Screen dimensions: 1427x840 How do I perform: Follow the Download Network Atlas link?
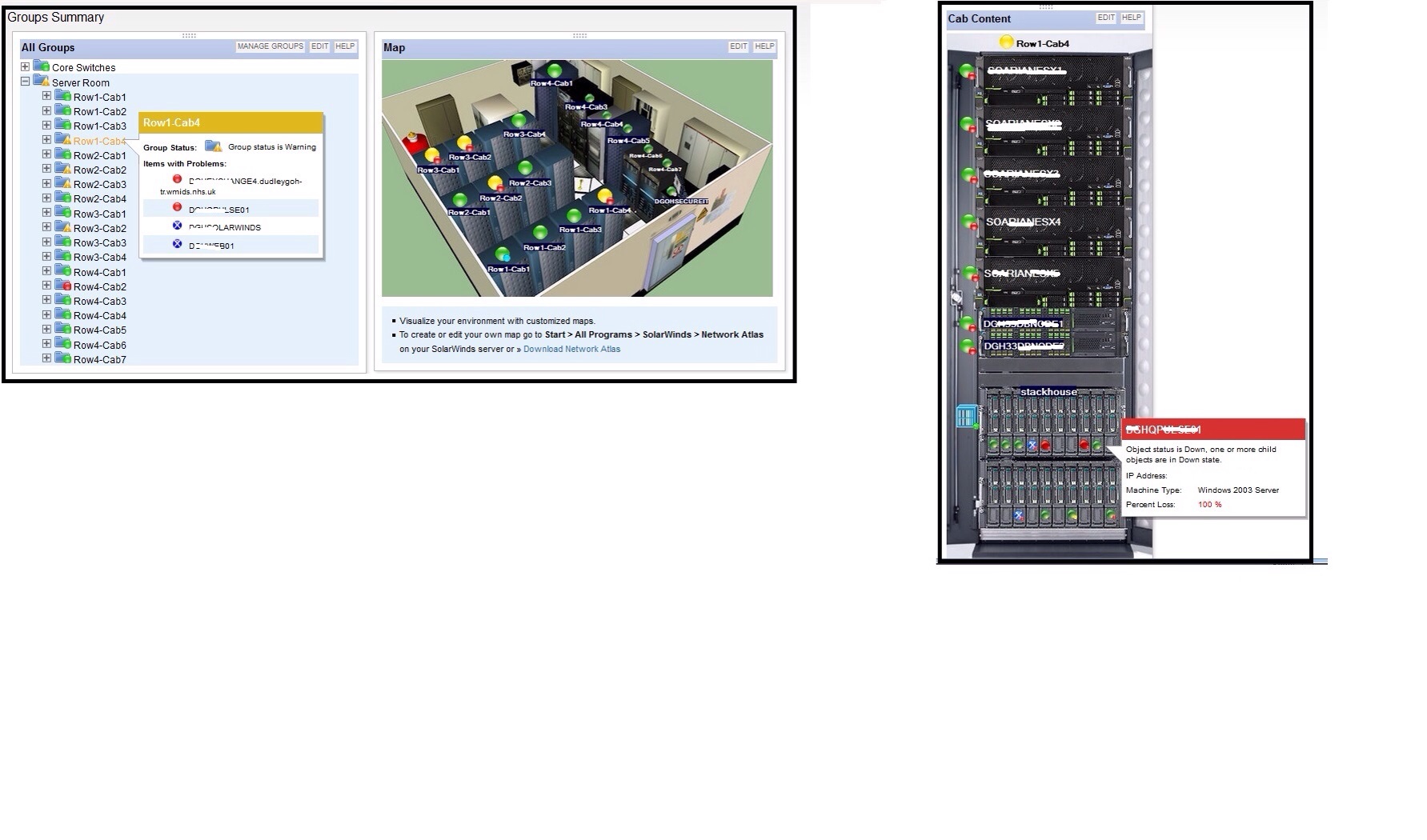[571, 349]
